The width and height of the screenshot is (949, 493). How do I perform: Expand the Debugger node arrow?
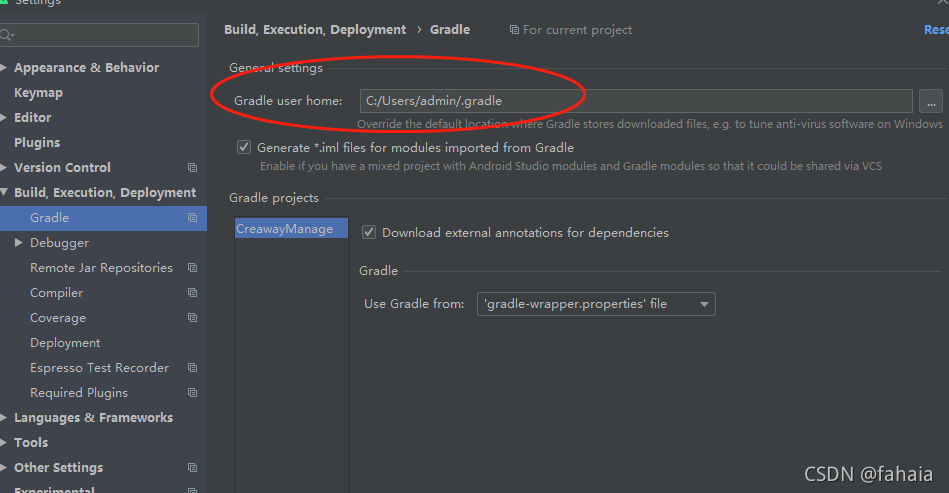click(19, 243)
